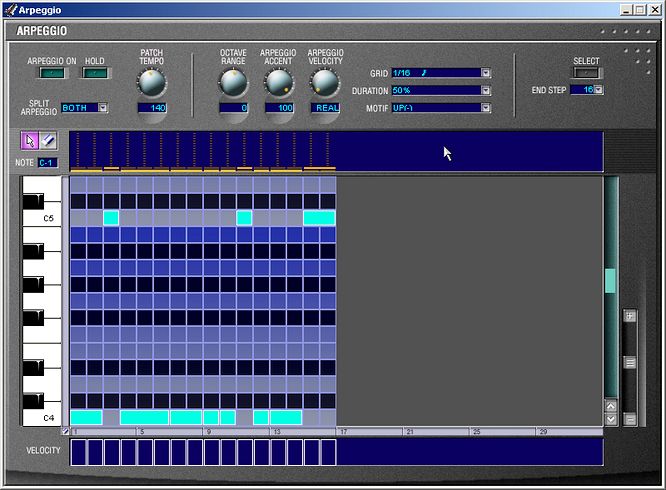The height and width of the screenshot is (490, 666).
Task: Click the first velocity bar
Action: point(78,452)
